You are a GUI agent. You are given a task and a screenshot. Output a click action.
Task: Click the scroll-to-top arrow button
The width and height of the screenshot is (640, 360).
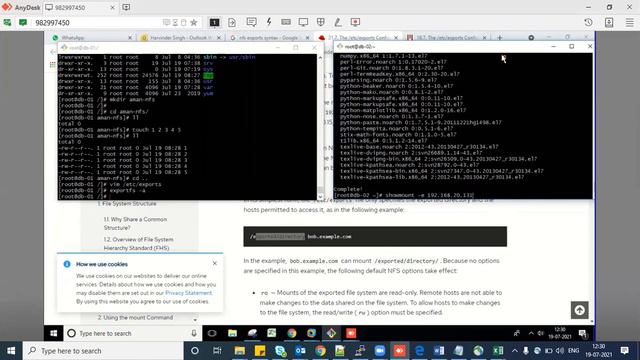point(579,310)
